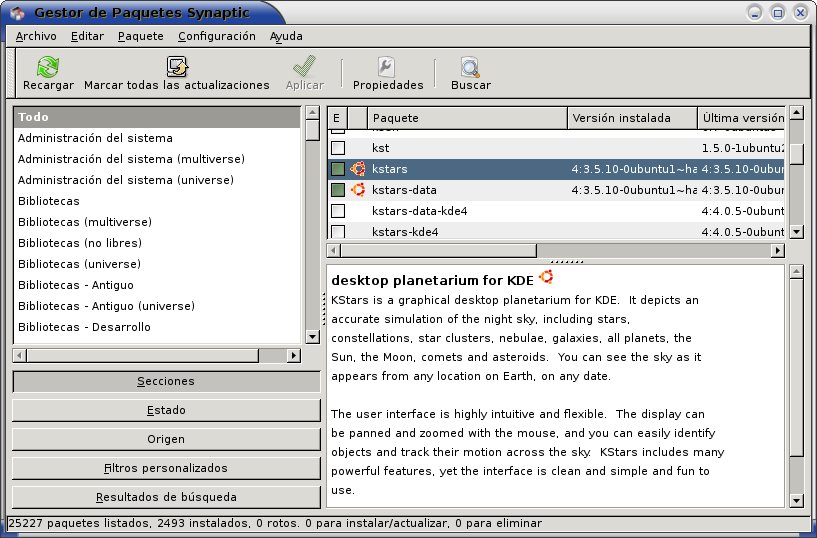817x538 pixels.
Task: Mark the kstars-data-kde4 package checkbox
Action: coord(338,211)
